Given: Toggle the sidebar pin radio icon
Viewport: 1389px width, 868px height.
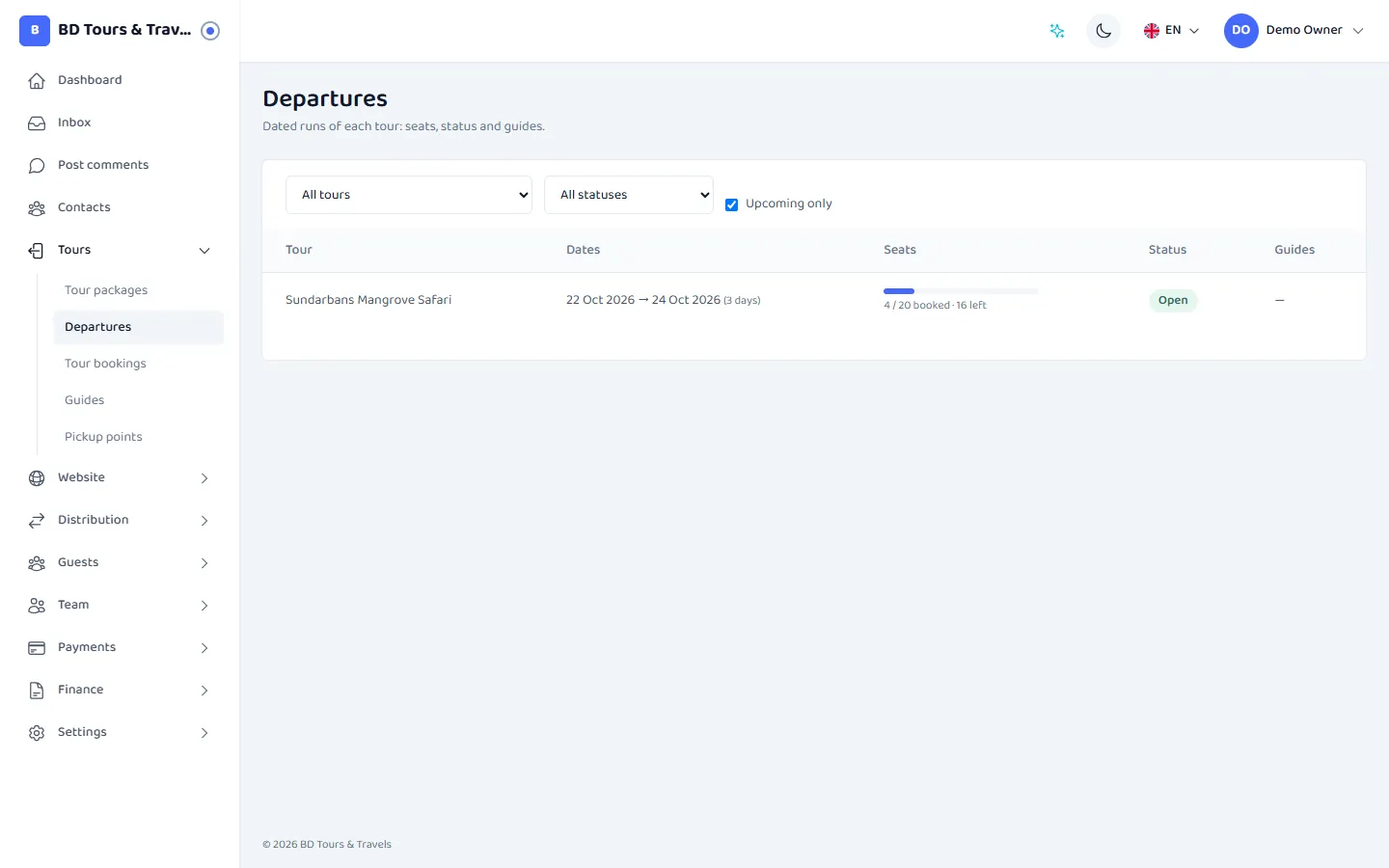Looking at the screenshot, I should point(210,31).
